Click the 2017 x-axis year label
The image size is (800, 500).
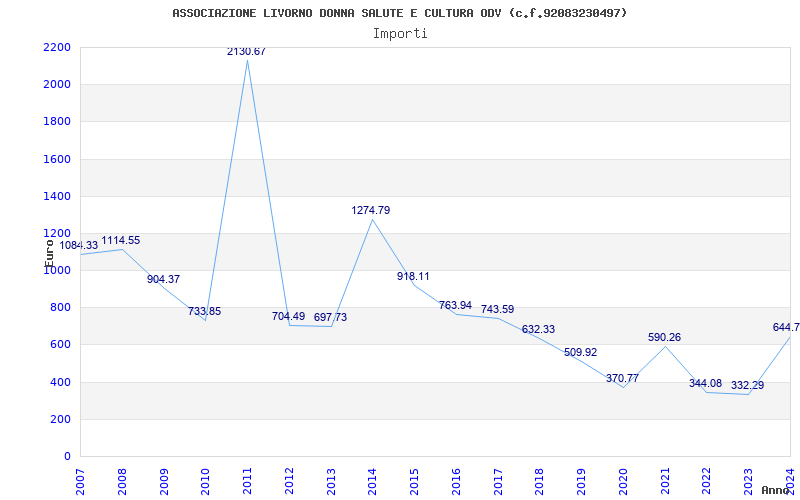click(x=498, y=482)
